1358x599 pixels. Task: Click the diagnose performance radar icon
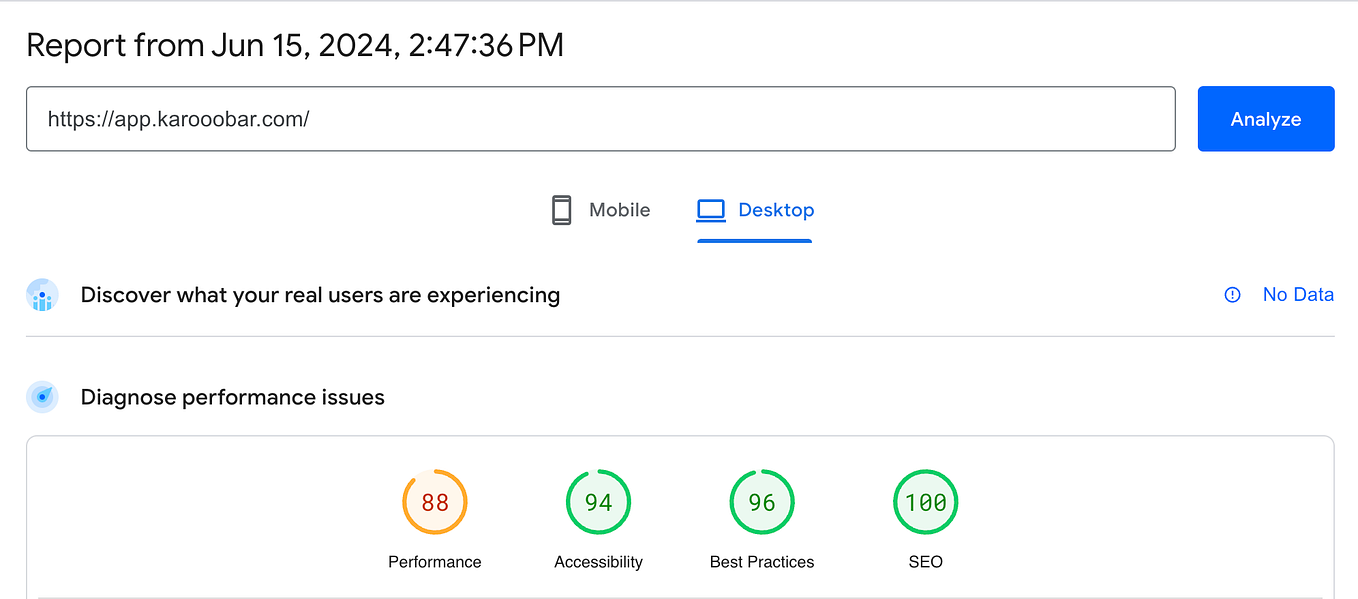[x=42, y=397]
